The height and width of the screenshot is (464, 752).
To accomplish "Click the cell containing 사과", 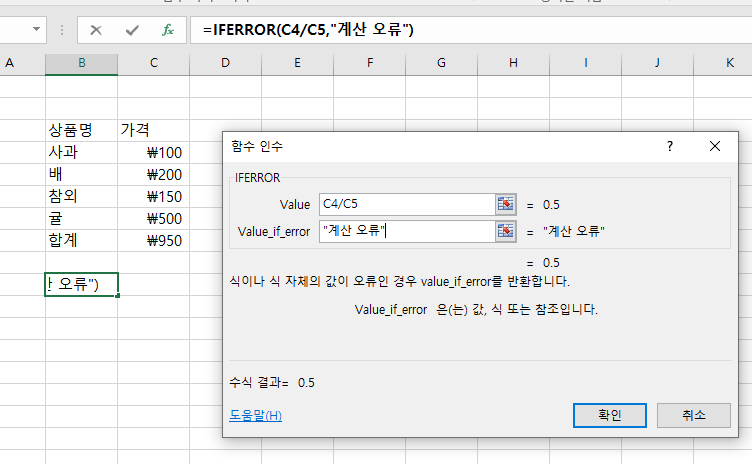I will (81, 152).
